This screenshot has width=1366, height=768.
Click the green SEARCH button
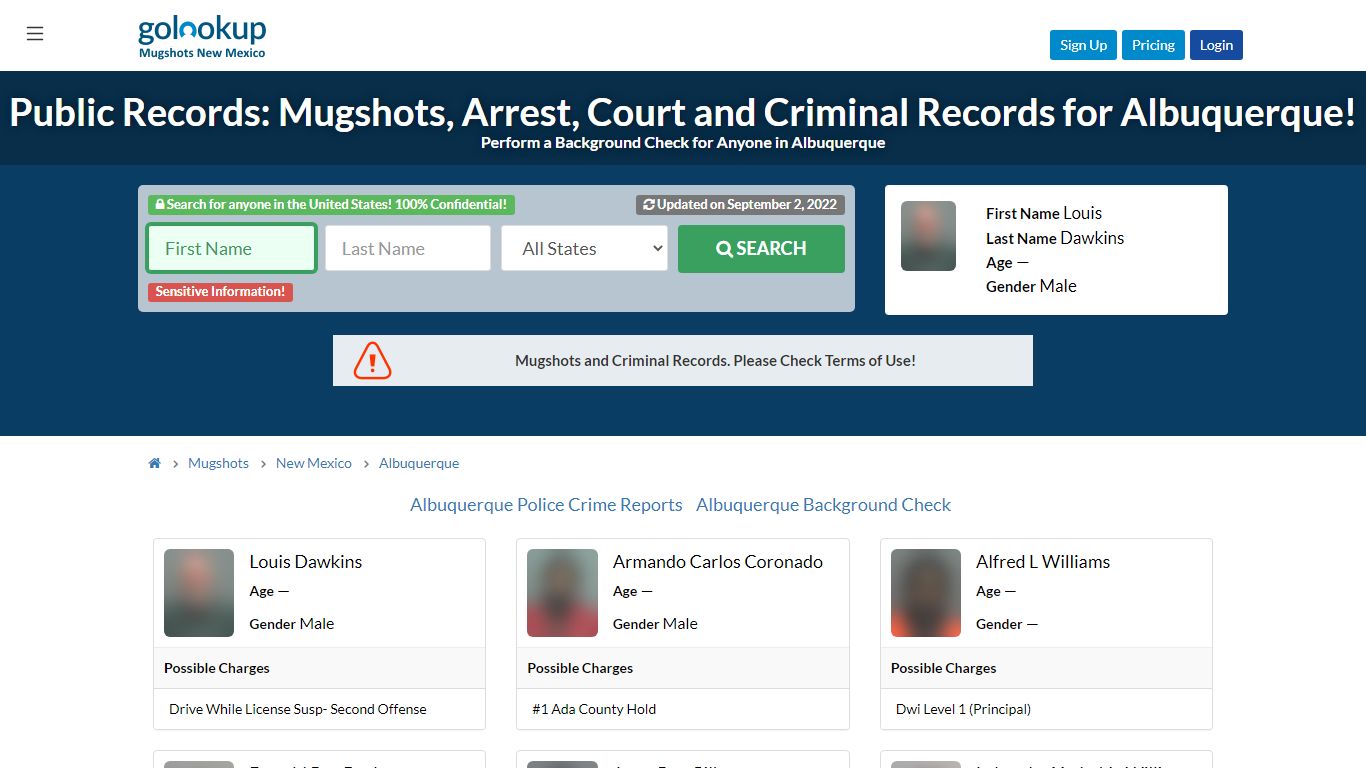[761, 248]
